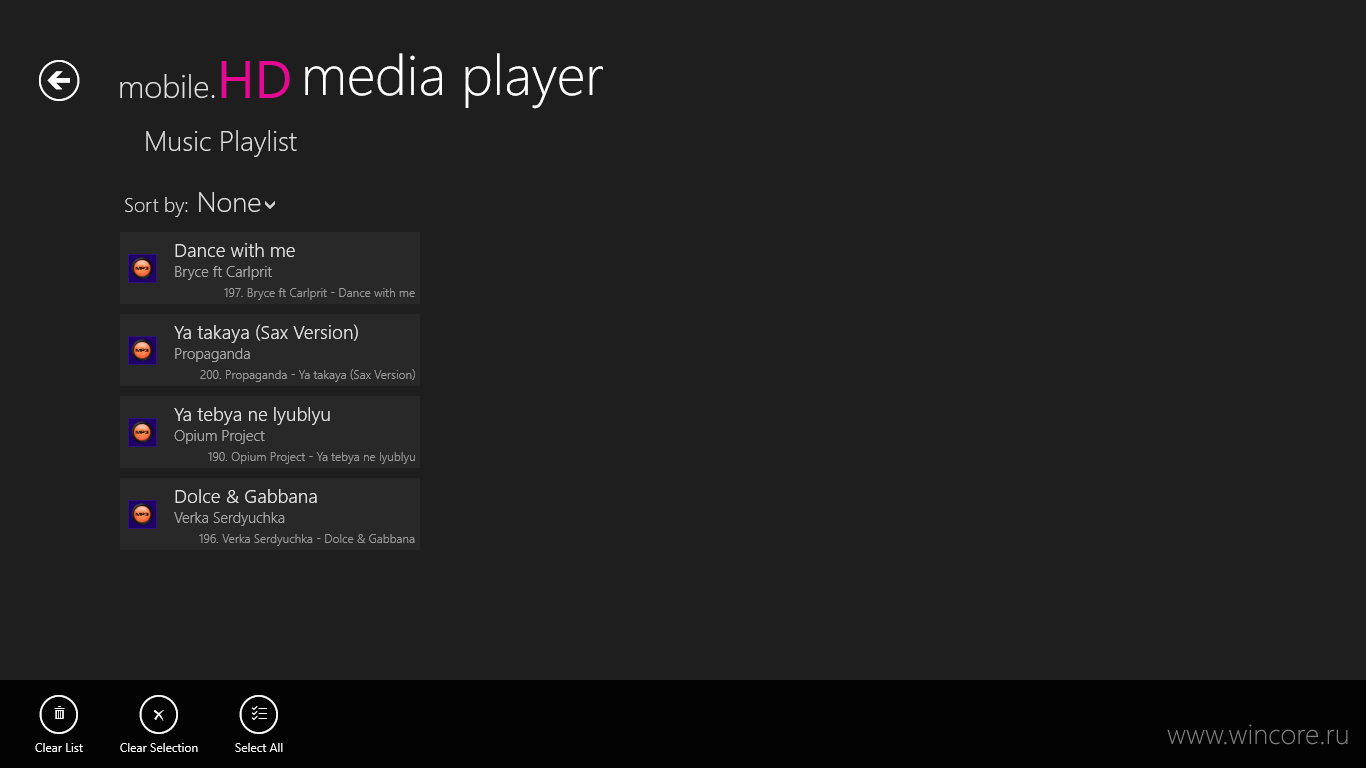Click the Clear Selection X icon
1366x768 pixels.
(159, 714)
